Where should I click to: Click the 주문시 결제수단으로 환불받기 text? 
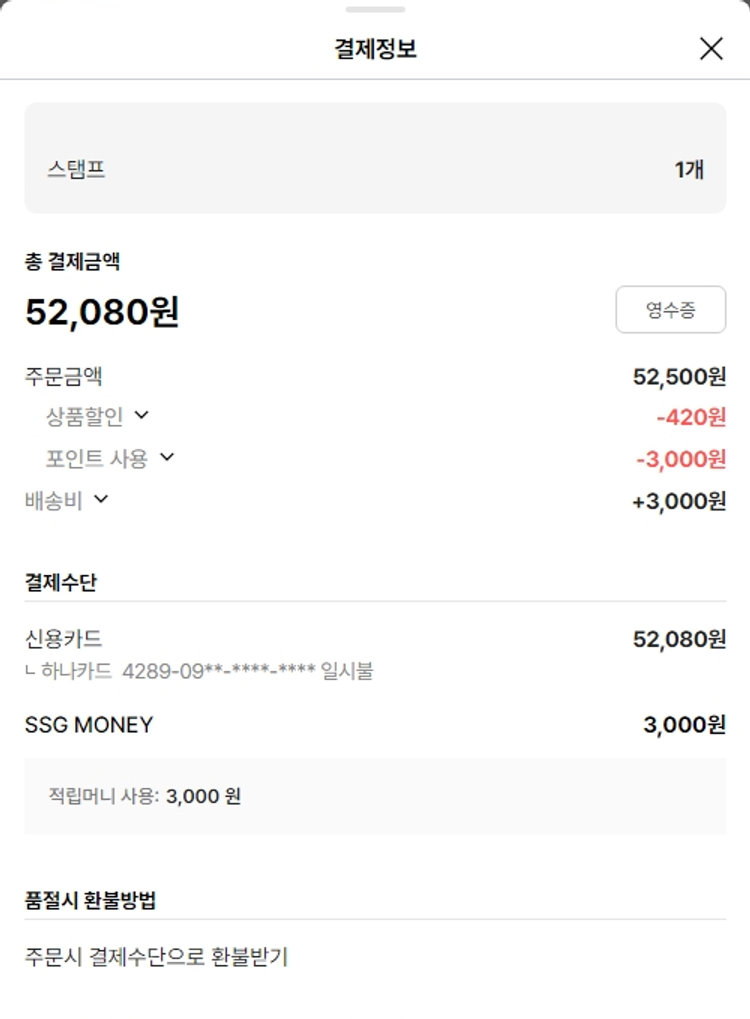[157, 956]
